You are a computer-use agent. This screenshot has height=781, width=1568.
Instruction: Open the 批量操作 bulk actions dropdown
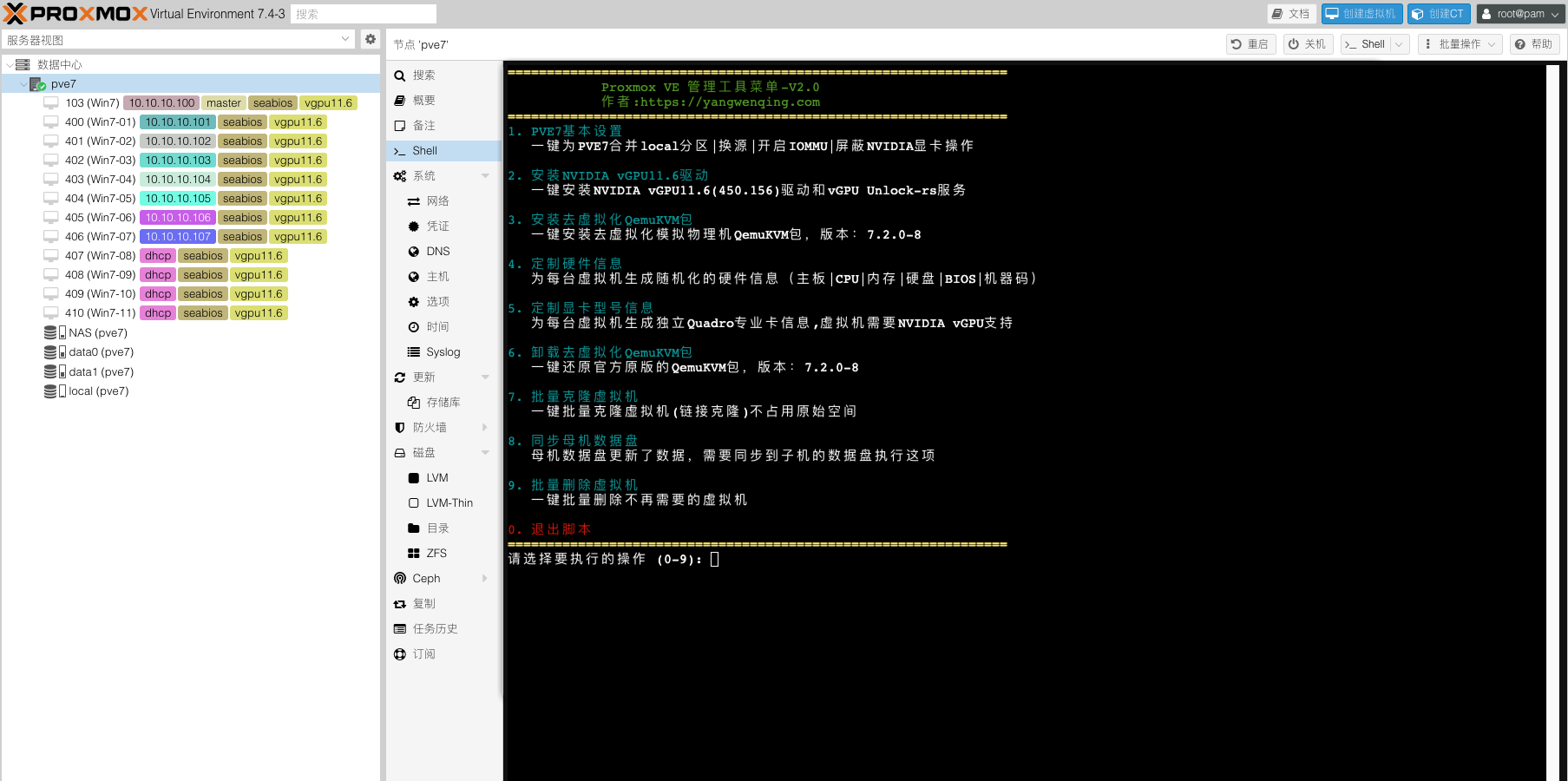(1460, 44)
